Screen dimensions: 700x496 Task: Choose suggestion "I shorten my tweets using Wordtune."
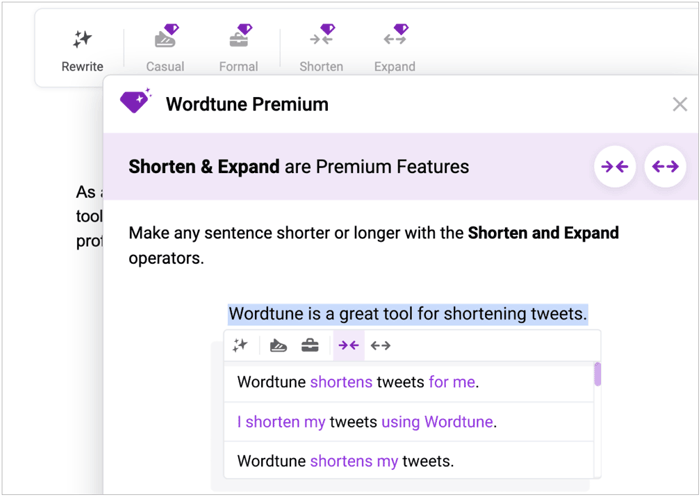click(x=367, y=422)
